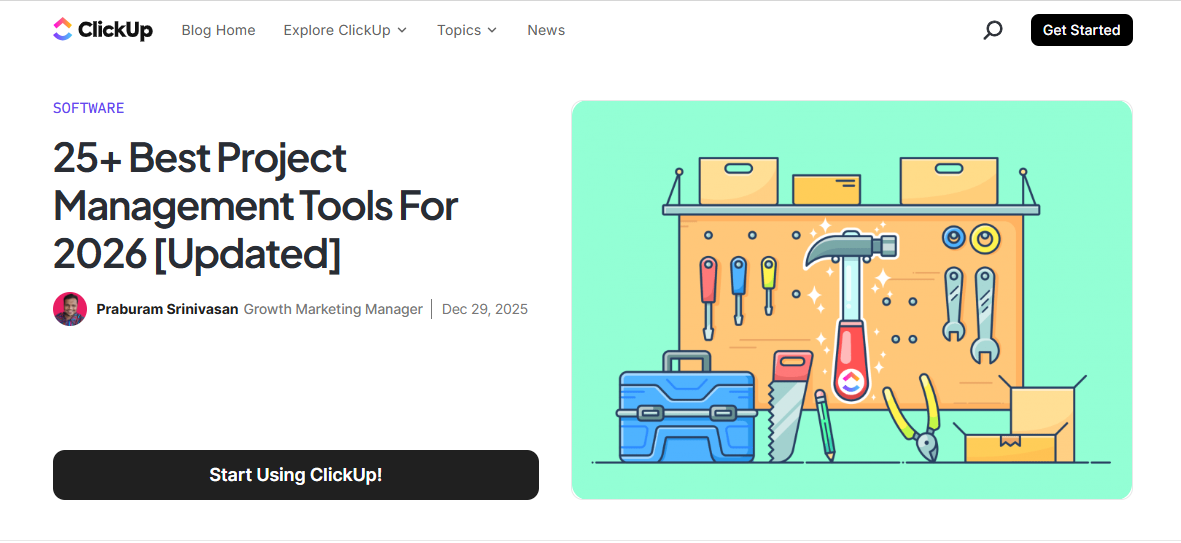Open the Praburam Srinivasan author link
The height and width of the screenshot is (543, 1181).
point(167,309)
